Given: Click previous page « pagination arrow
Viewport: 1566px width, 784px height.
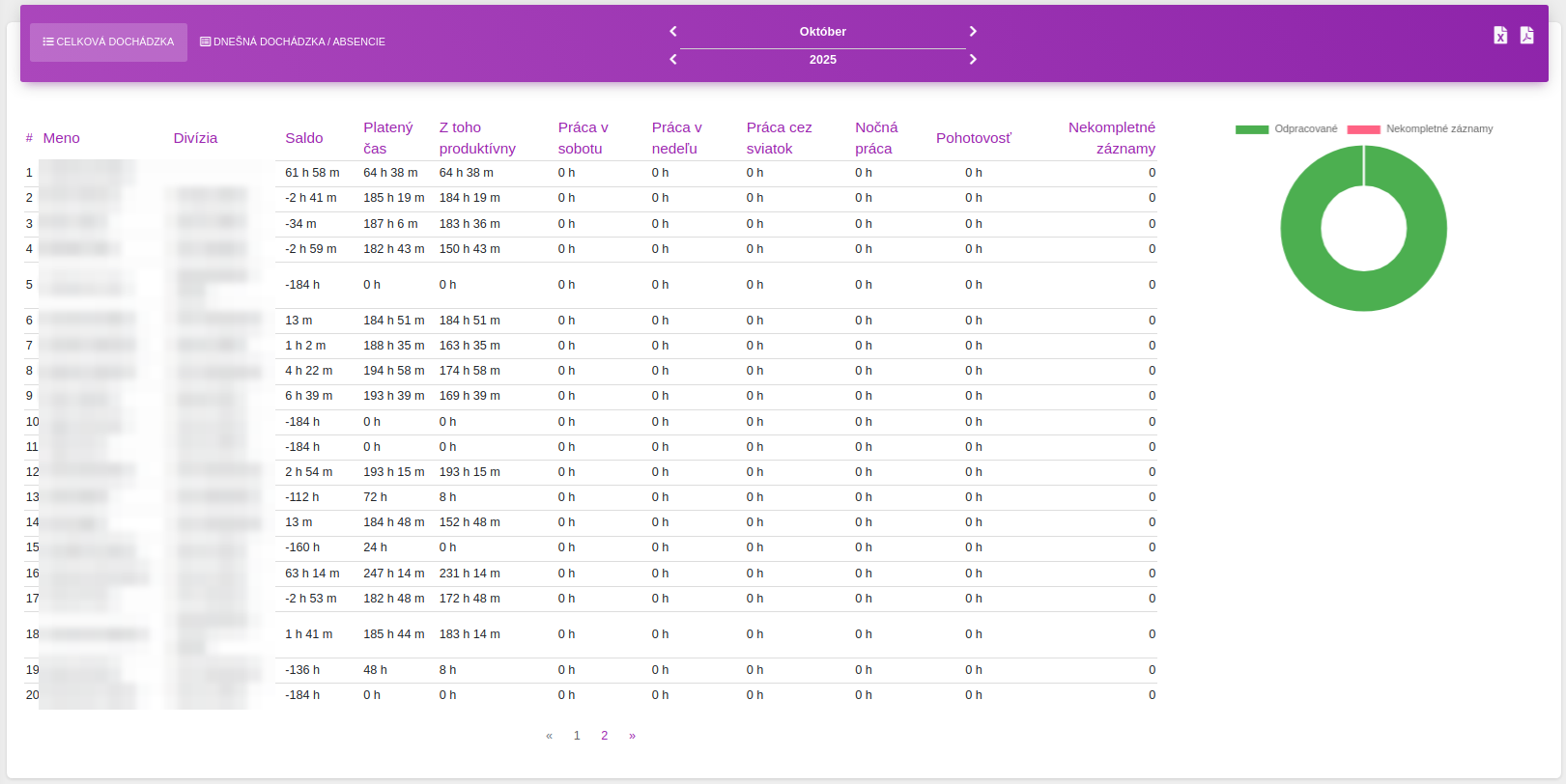Looking at the screenshot, I should coord(549,736).
